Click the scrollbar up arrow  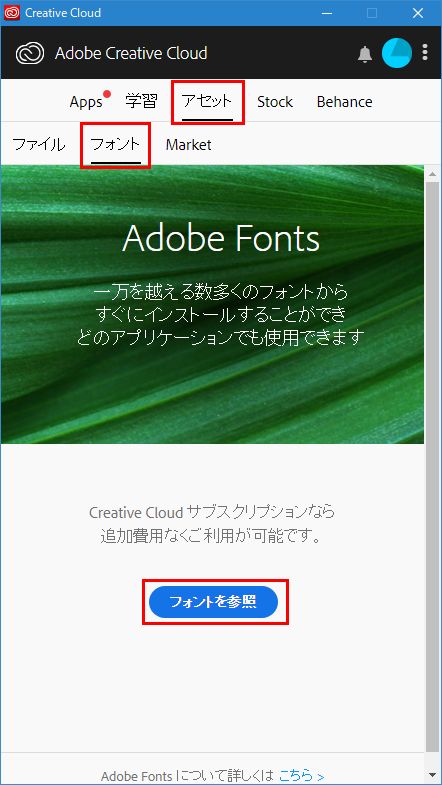pyautogui.click(x=432, y=174)
